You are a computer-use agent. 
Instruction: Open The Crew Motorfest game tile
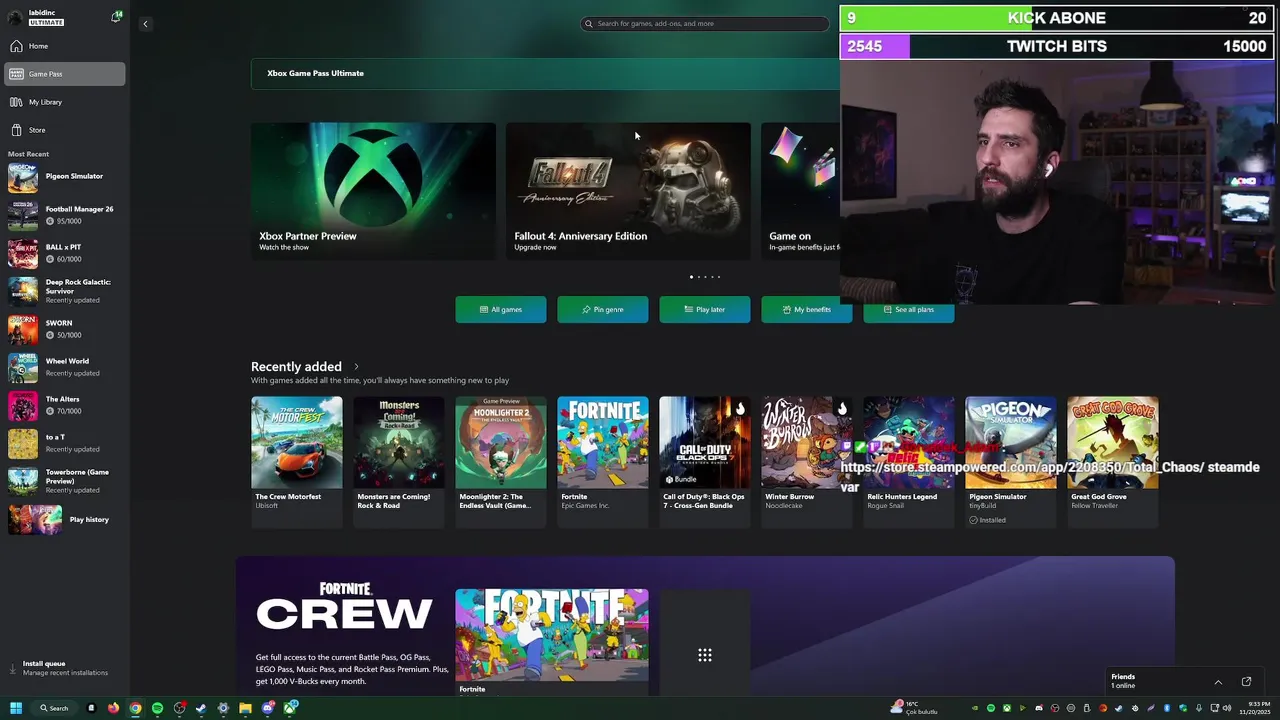point(297,460)
